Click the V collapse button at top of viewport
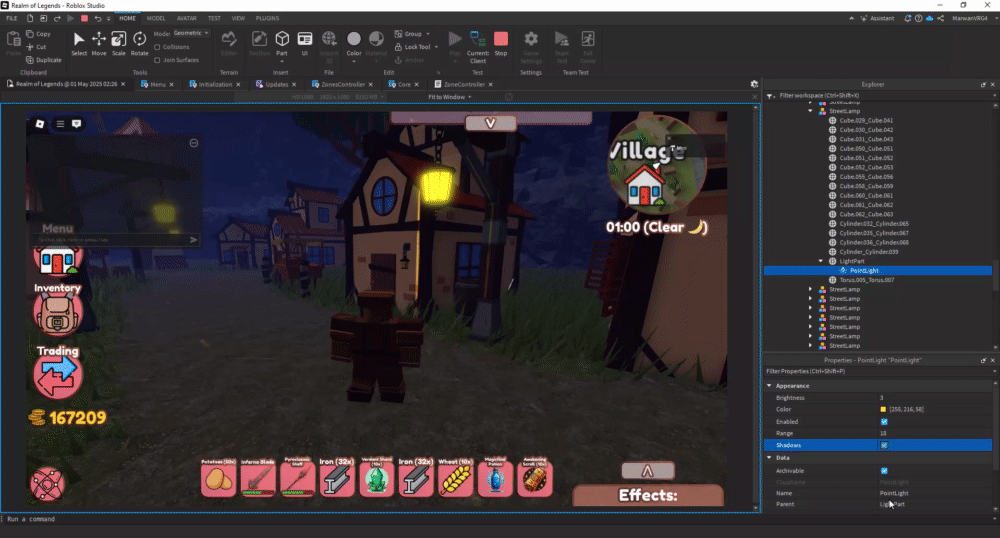This screenshot has width=1000, height=538. point(490,123)
